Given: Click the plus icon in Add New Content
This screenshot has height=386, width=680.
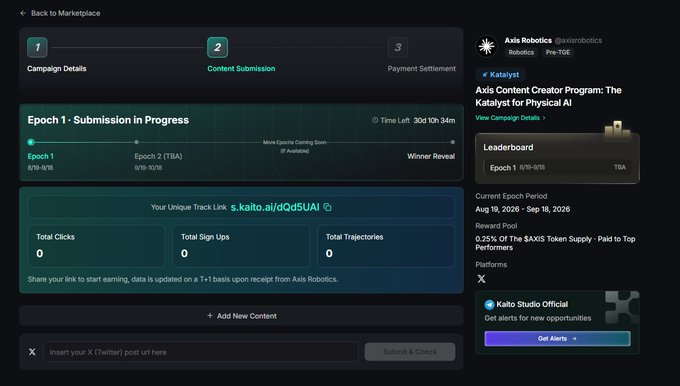Looking at the screenshot, I should click(x=210, y=316).
